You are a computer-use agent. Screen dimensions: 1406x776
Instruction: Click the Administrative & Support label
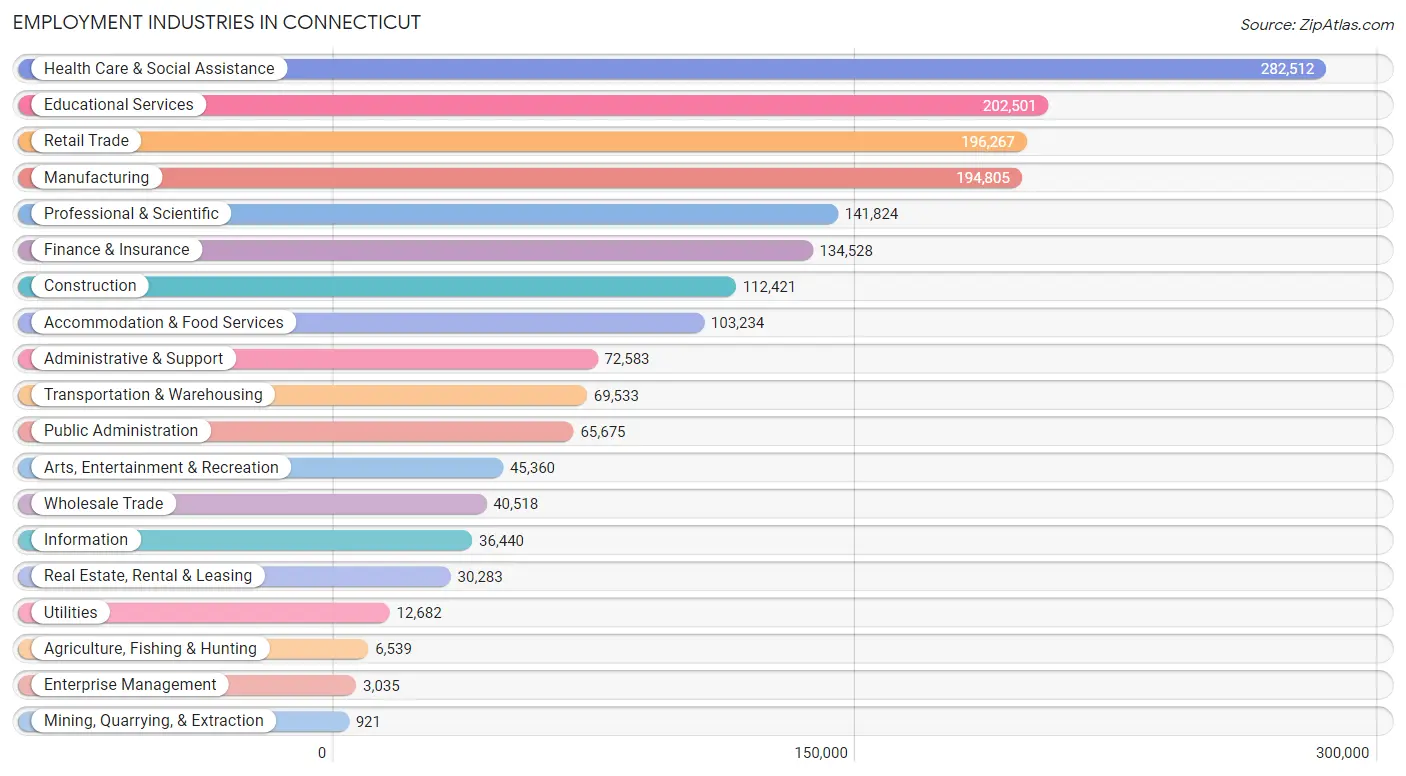pyautogui.click(x=134, y=359)
